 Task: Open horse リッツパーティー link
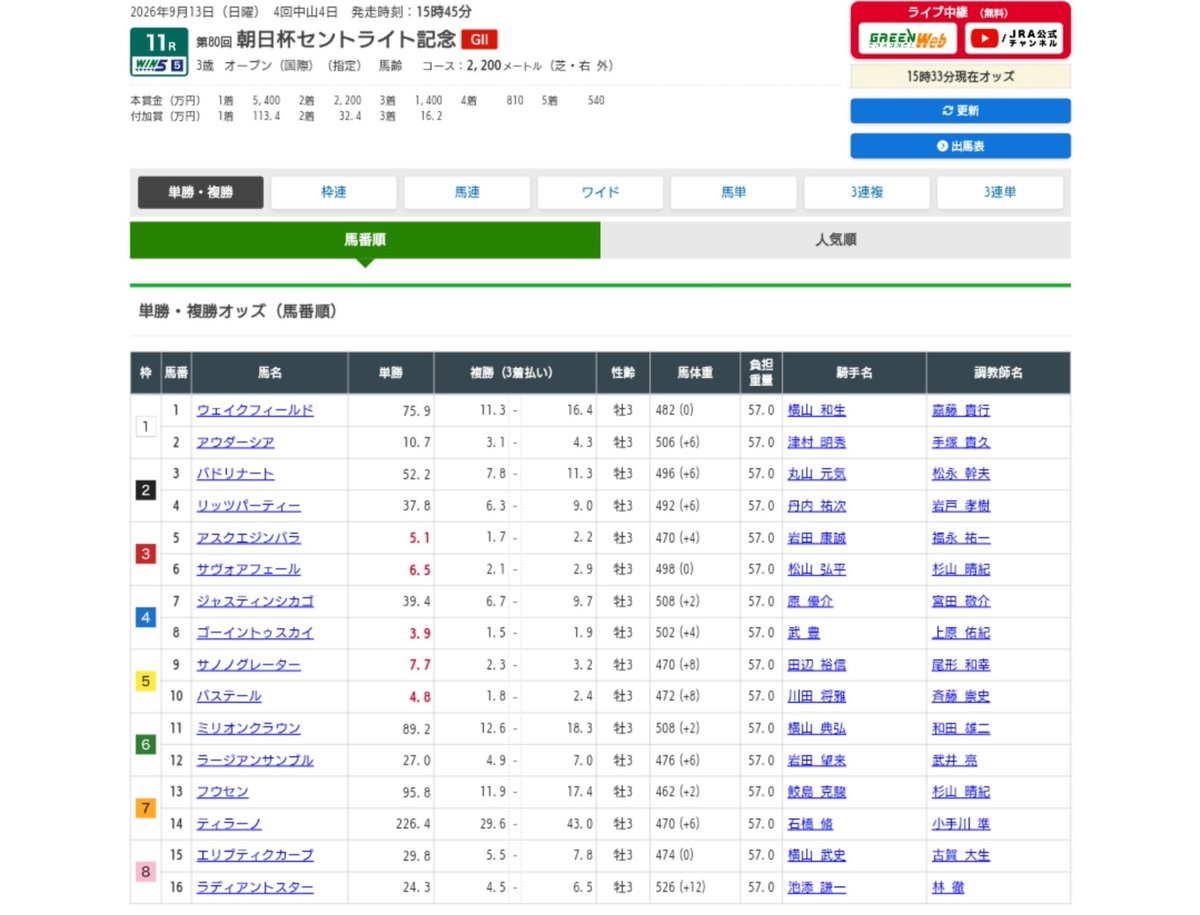tap(248, 506)
